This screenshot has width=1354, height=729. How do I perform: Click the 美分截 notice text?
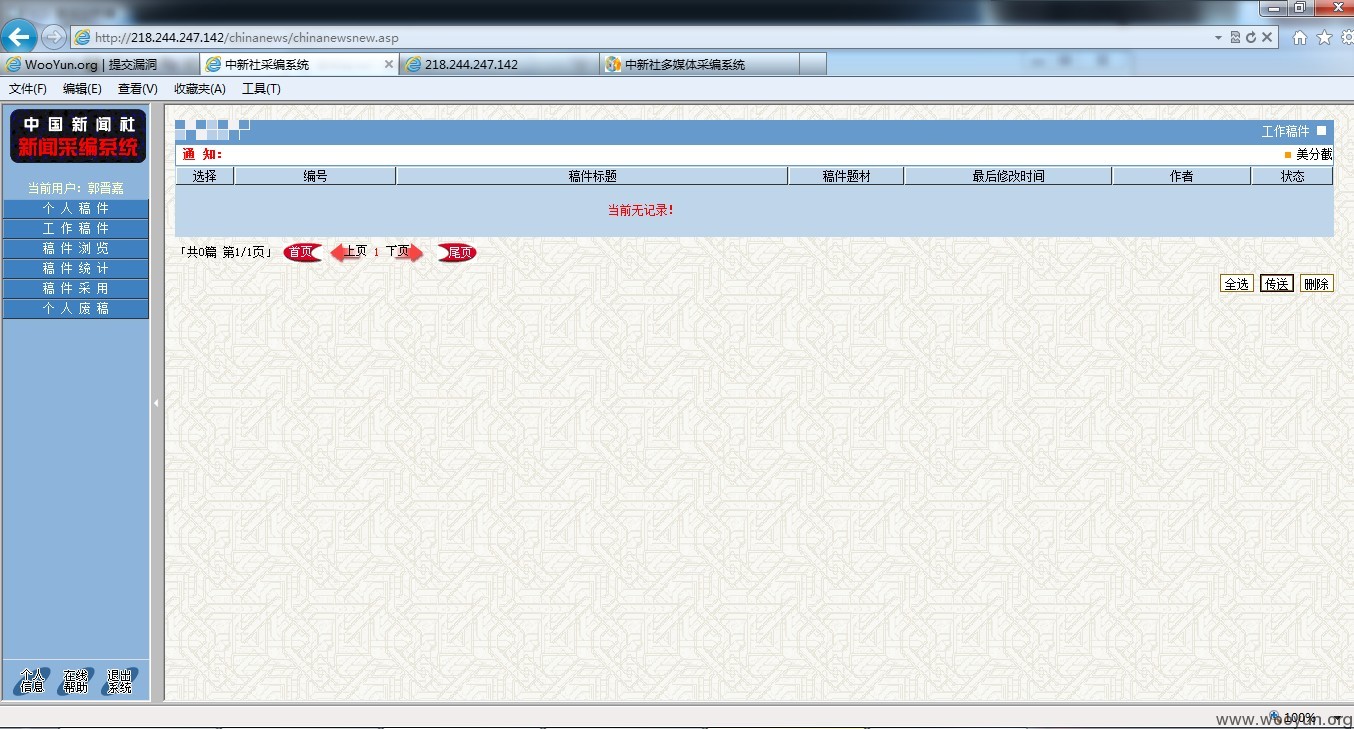[x=1314, y=155]
